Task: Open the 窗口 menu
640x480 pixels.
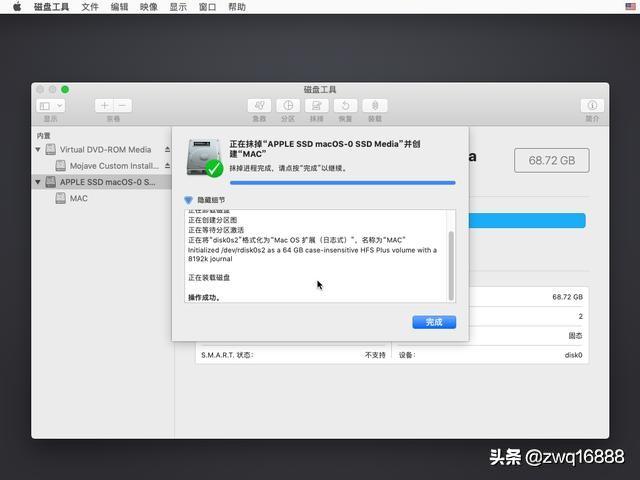Action: (207, 7)
